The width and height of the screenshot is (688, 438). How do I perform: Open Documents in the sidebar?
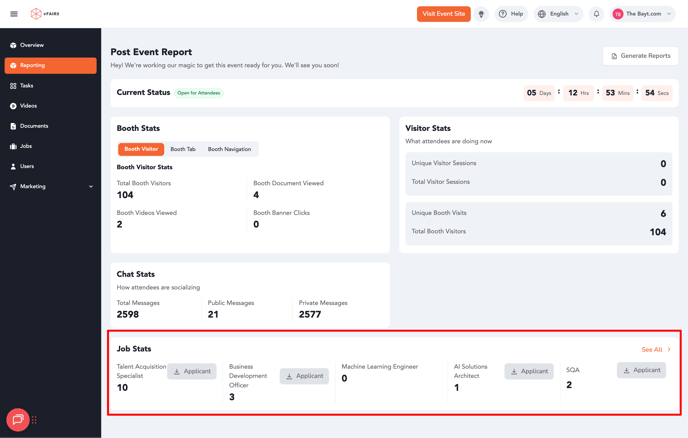(34, 126)
